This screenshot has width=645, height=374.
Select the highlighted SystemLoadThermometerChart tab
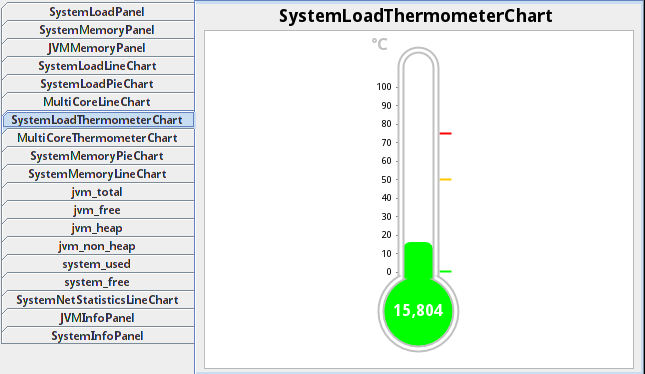pos(98,120)
